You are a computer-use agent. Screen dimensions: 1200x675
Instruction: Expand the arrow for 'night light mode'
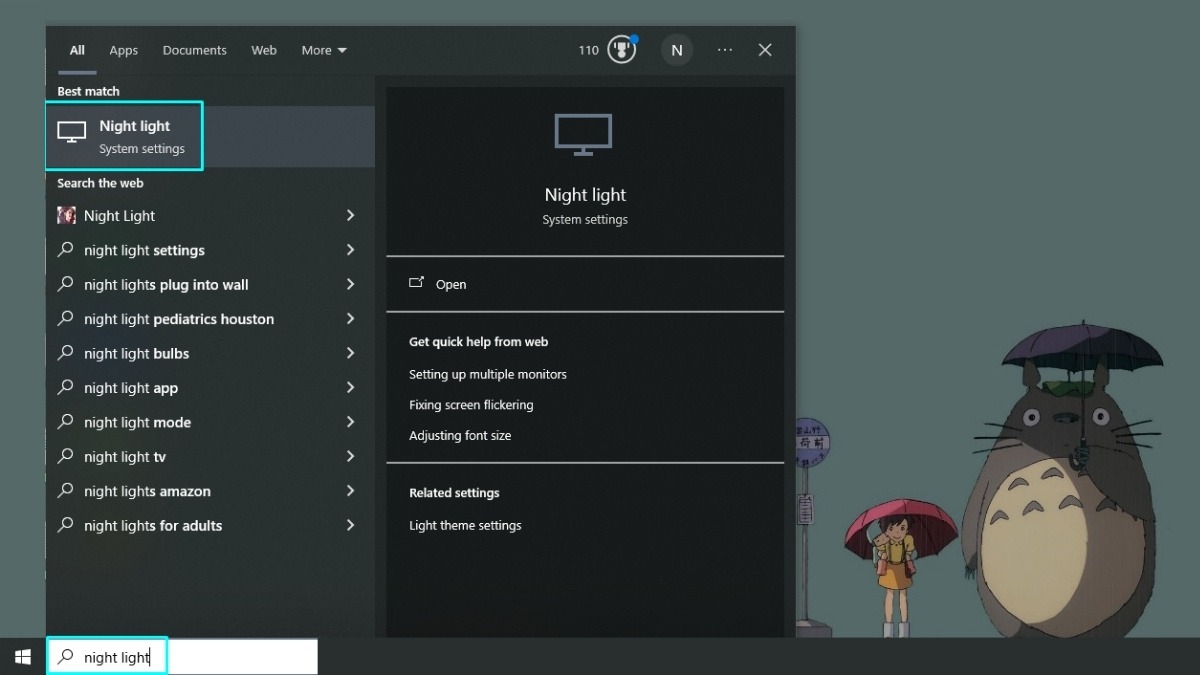[x=350, y=422]
